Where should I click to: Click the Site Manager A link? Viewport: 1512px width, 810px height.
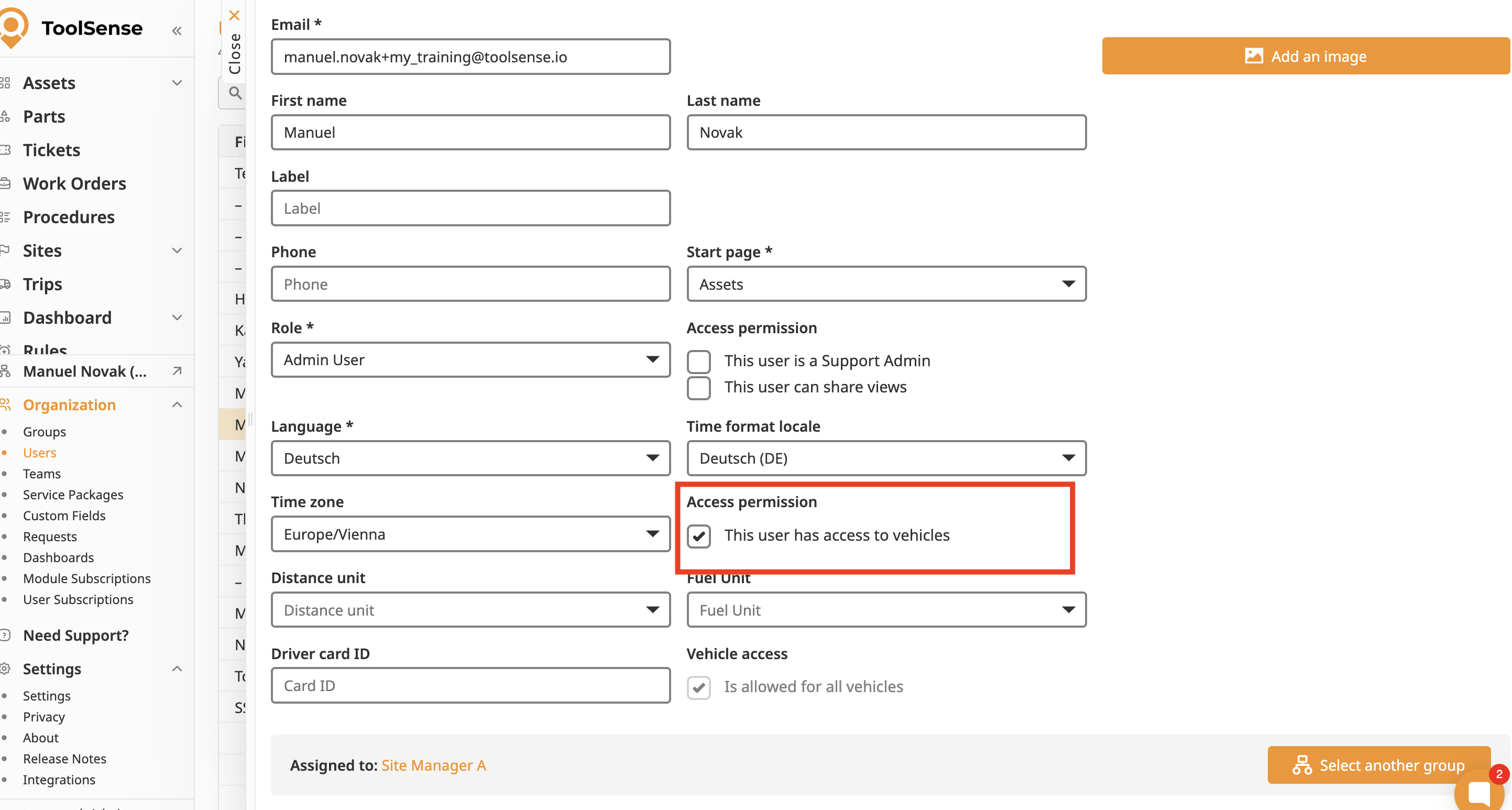click(x=433, y=765)
